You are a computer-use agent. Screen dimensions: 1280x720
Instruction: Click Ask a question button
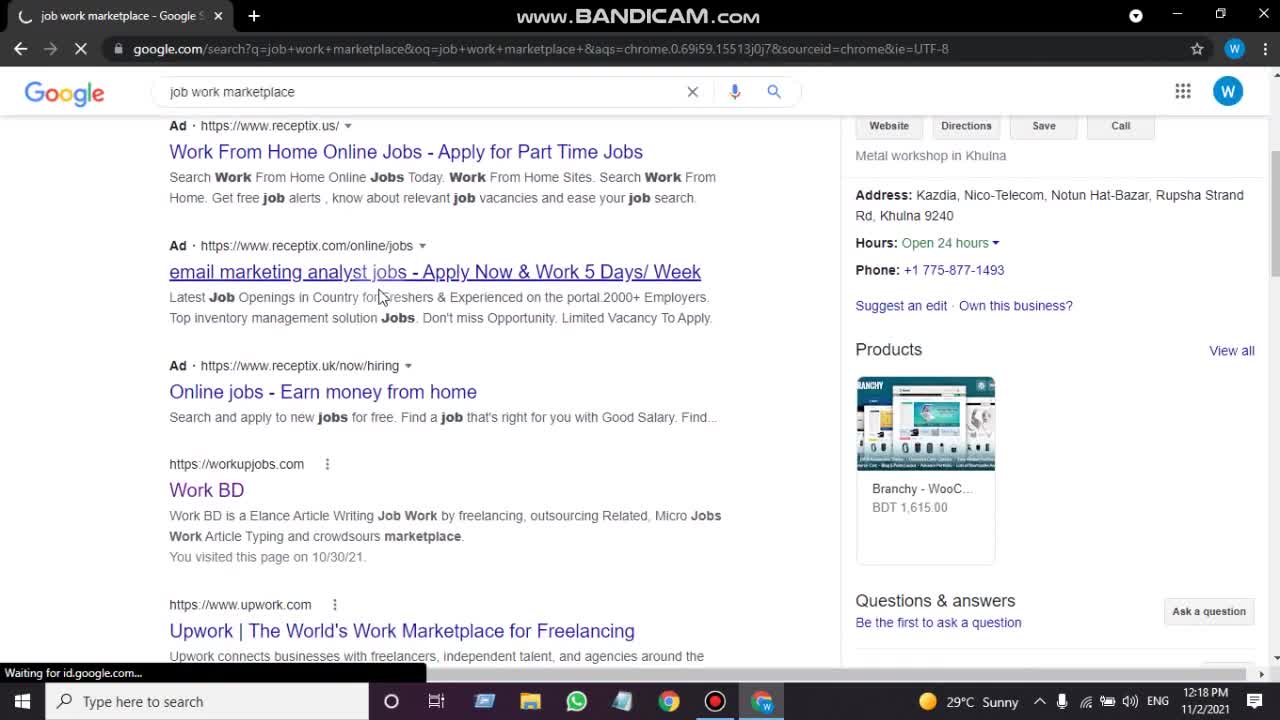tap(1209, 612)
